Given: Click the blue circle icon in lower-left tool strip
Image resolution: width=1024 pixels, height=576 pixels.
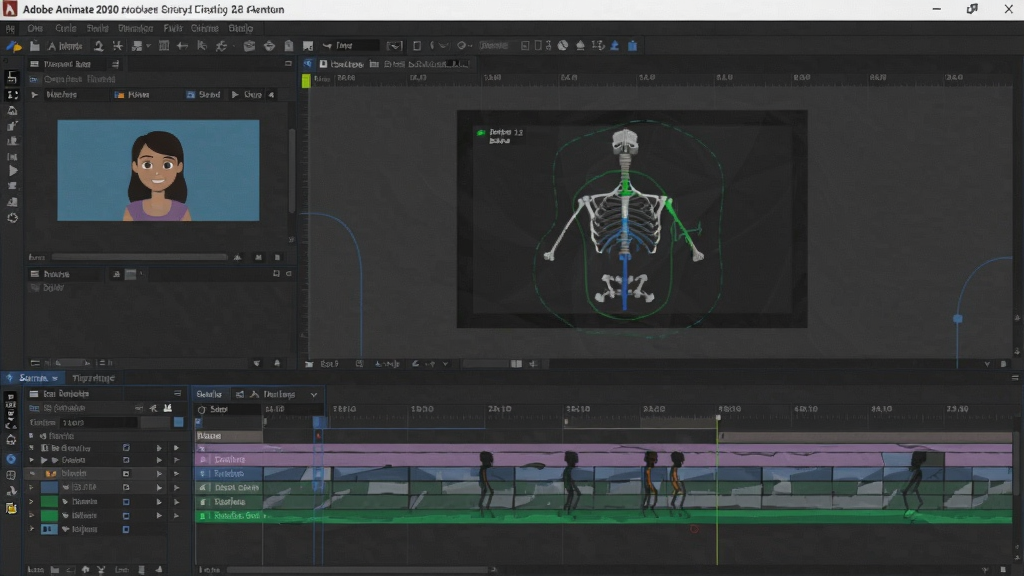Looking at the screenshot, I should click(11, 459).
